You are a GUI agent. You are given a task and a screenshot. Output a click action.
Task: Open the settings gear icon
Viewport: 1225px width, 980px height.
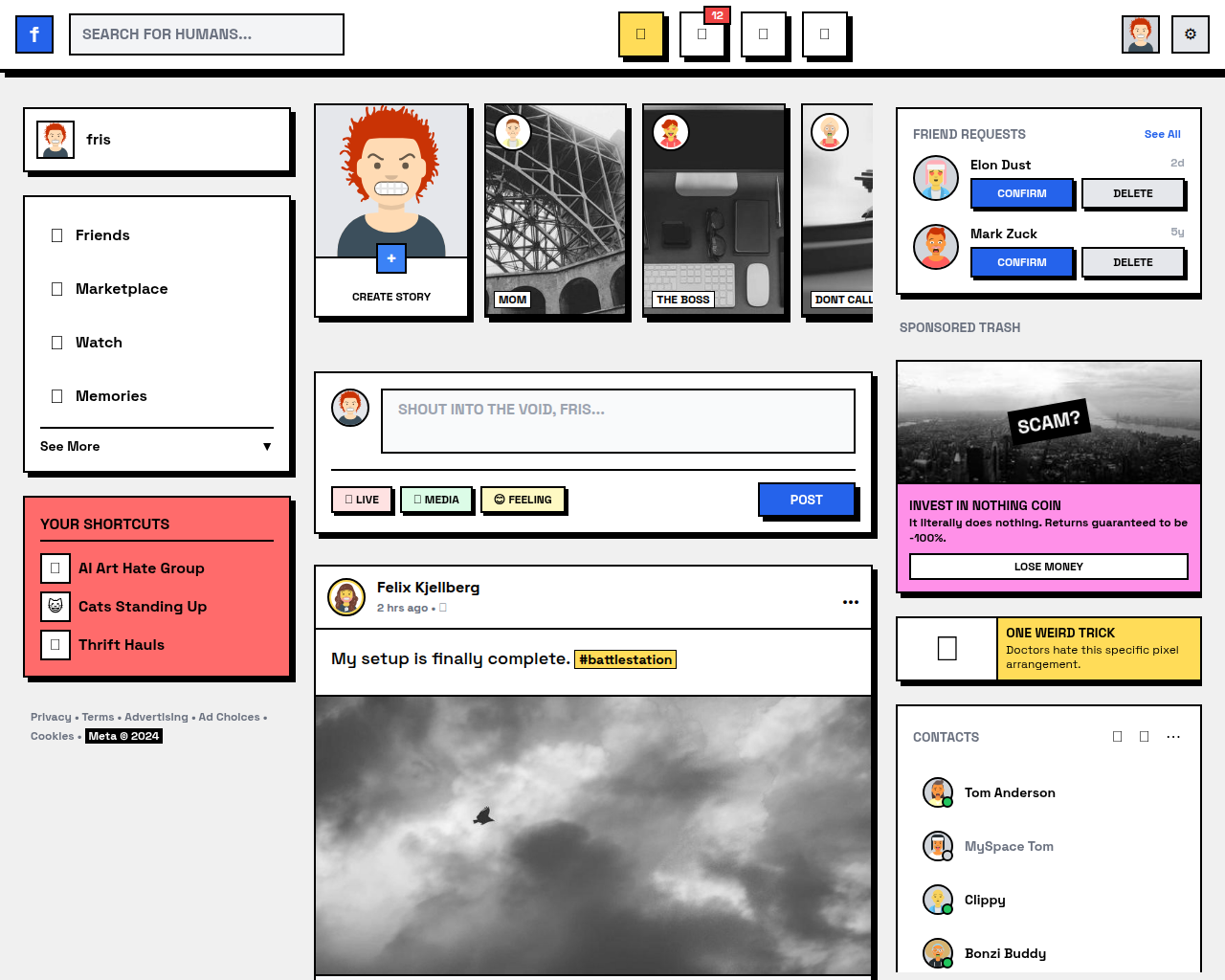pos(1190,34)
